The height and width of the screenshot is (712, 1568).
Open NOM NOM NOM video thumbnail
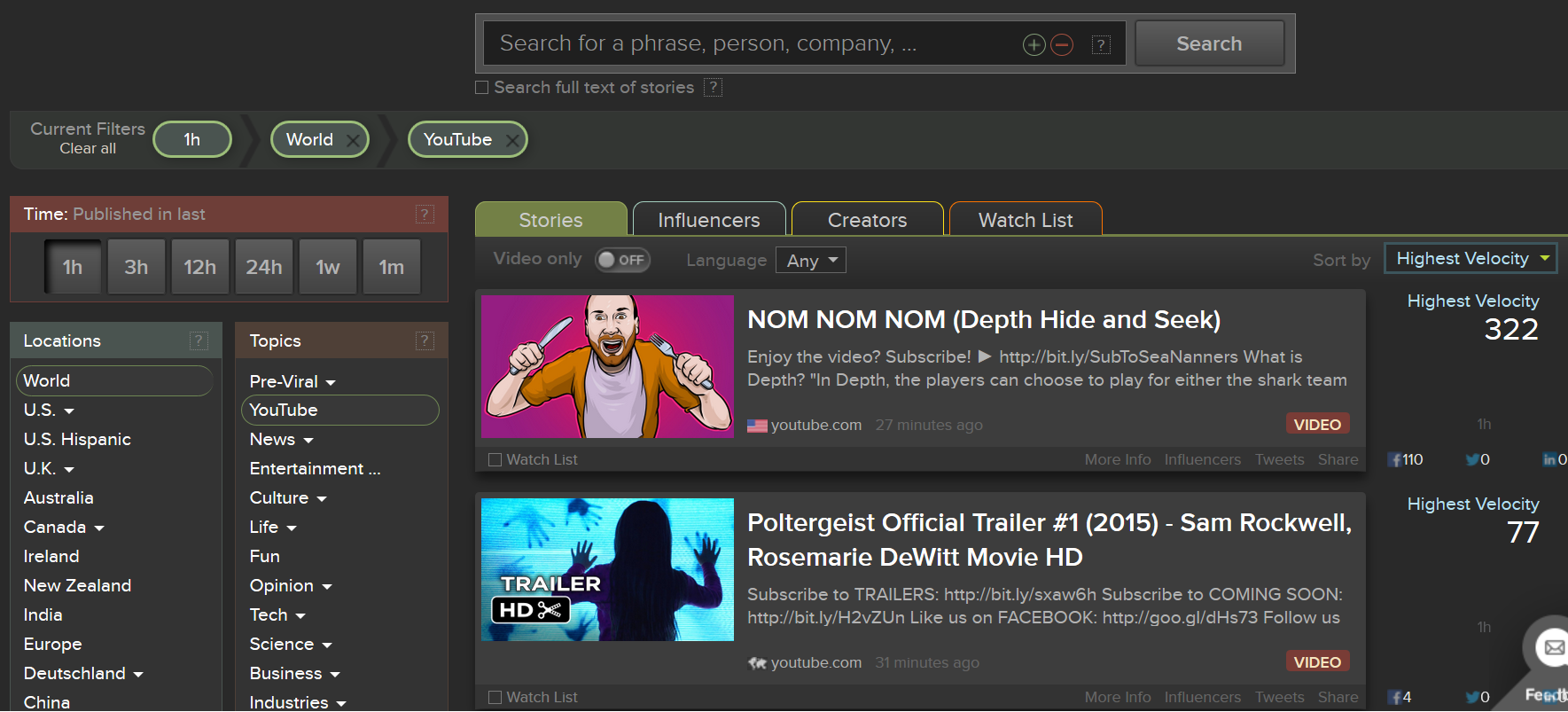[x=607, y=366]
